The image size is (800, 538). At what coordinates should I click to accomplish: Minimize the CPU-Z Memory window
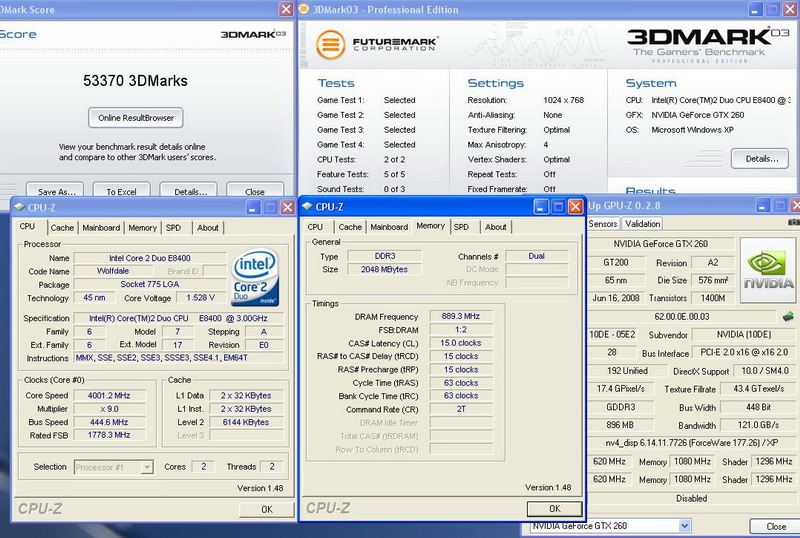click(541, 206)
